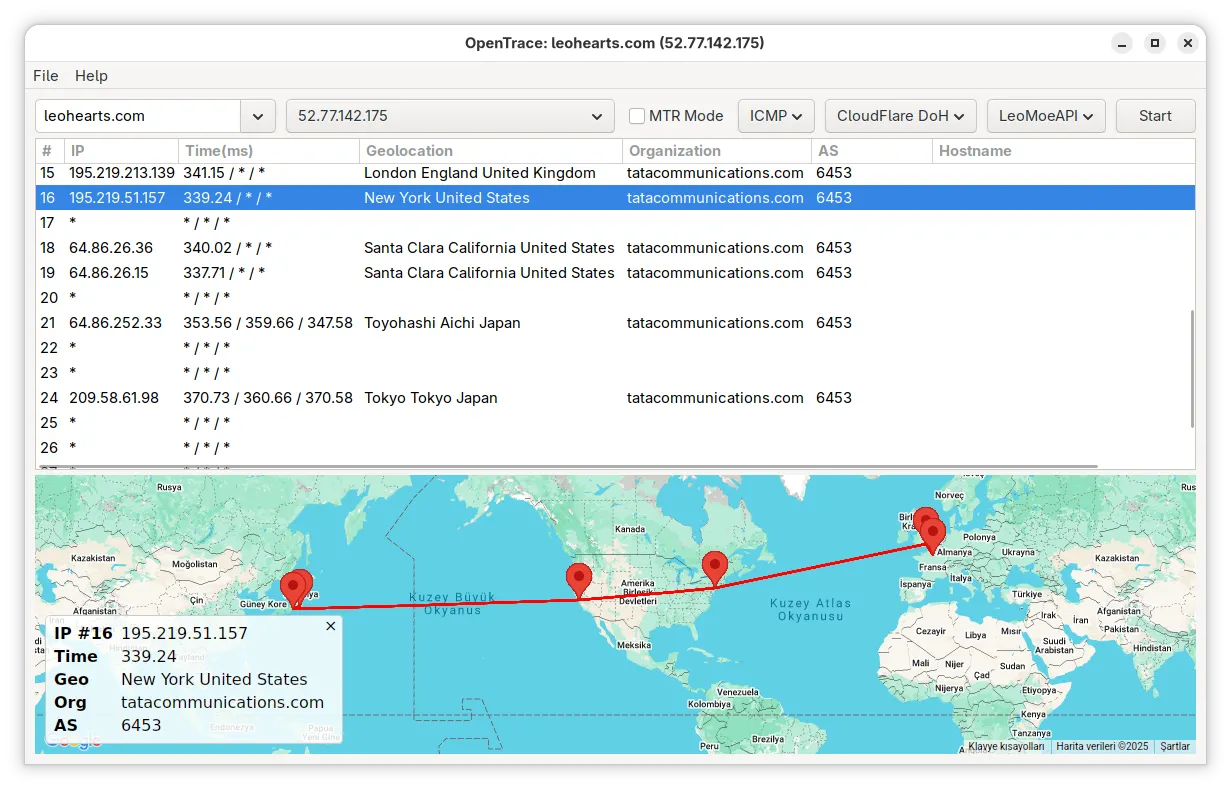Click Santa Clara geolocation in hop 19
Image resolution: width=1231 pixels, height=789 pixels.
[x=489, y=273]
